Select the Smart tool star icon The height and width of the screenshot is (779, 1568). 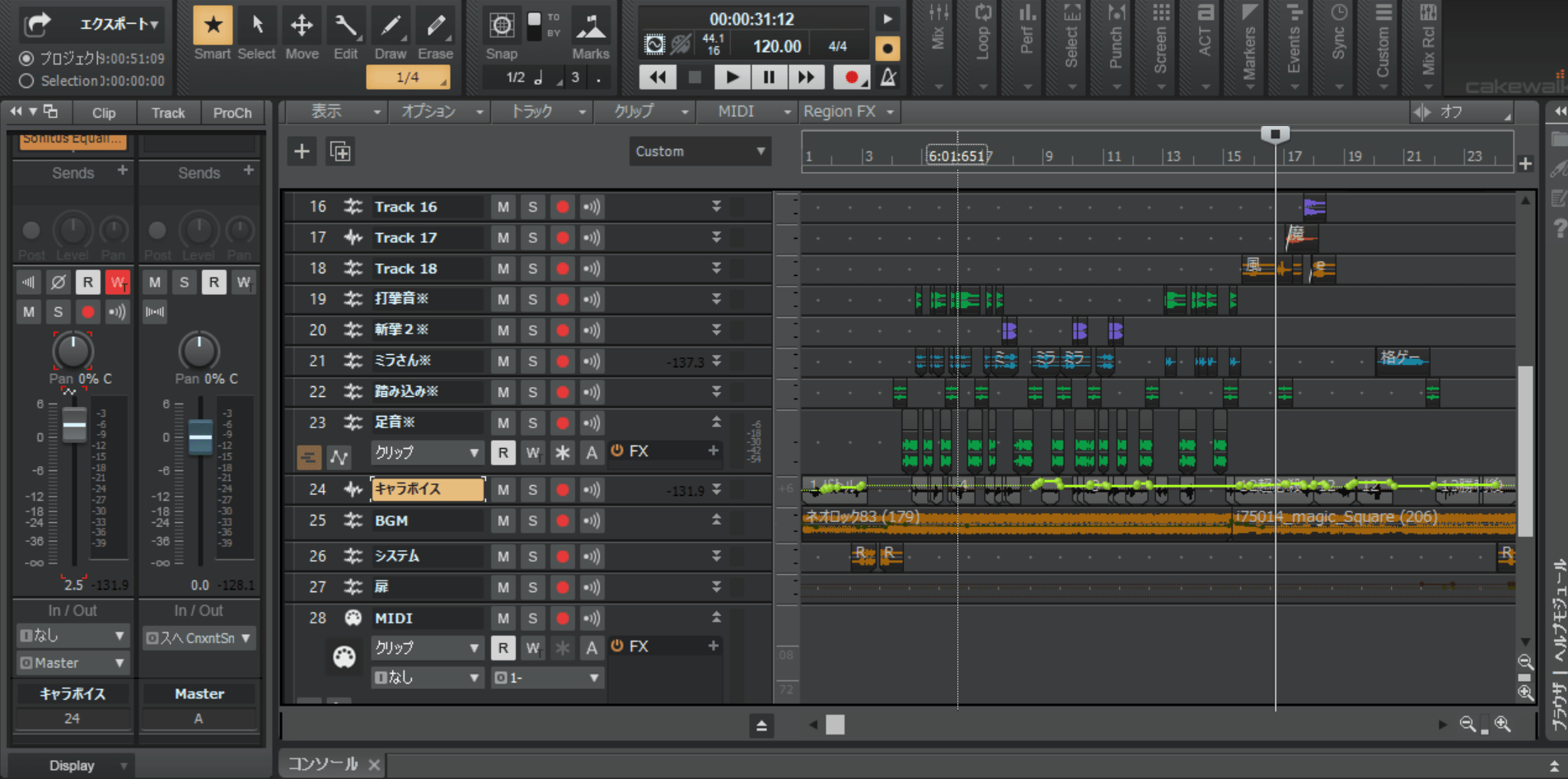tap(213, 26)
